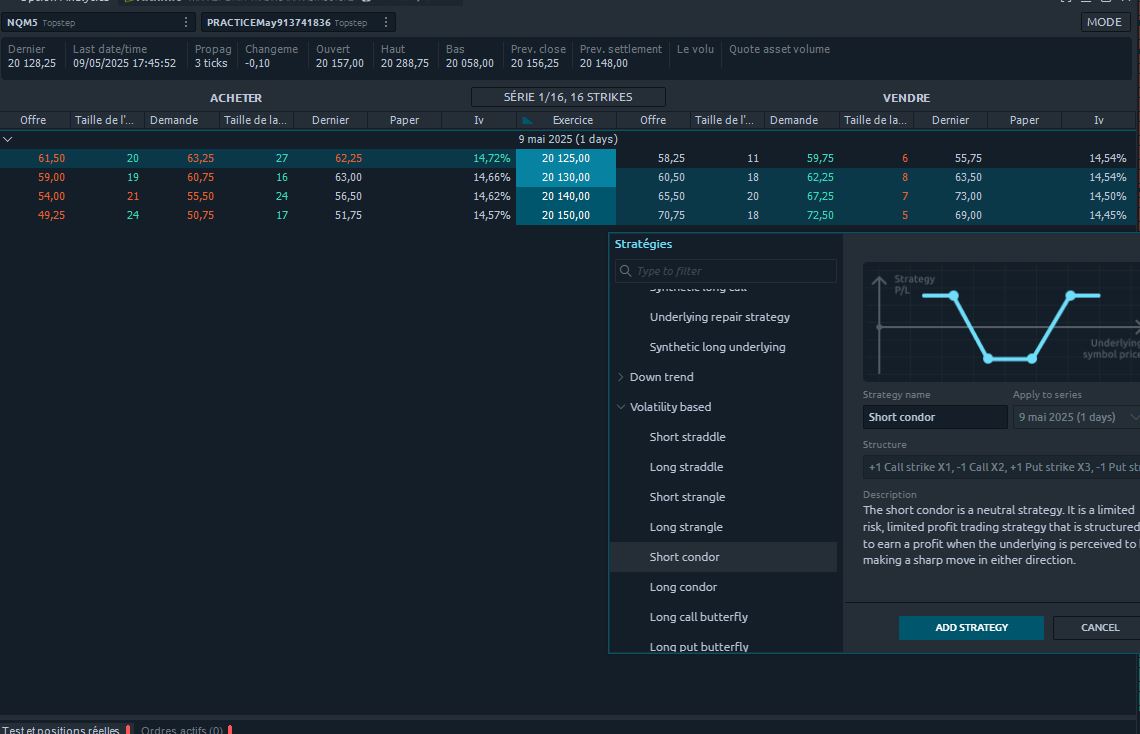Click the search icon in strategies filter

tap(625, 271)
